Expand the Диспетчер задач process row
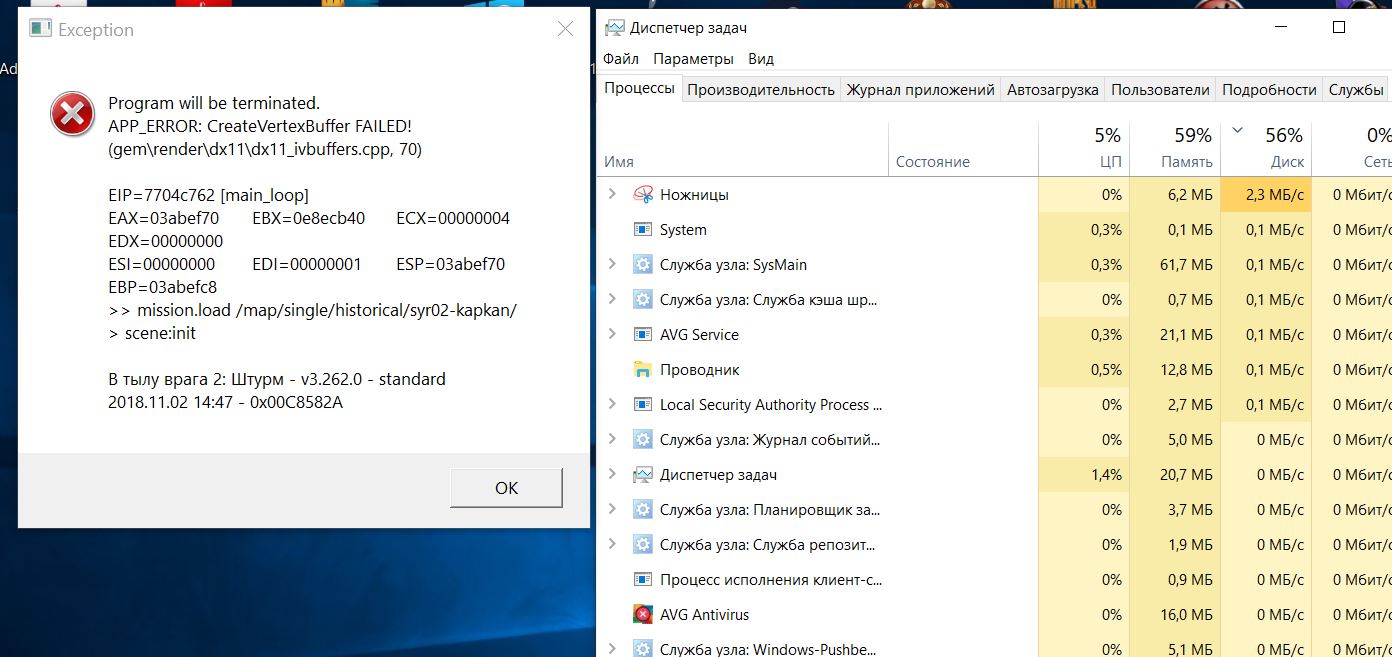 tap(612, 474)
